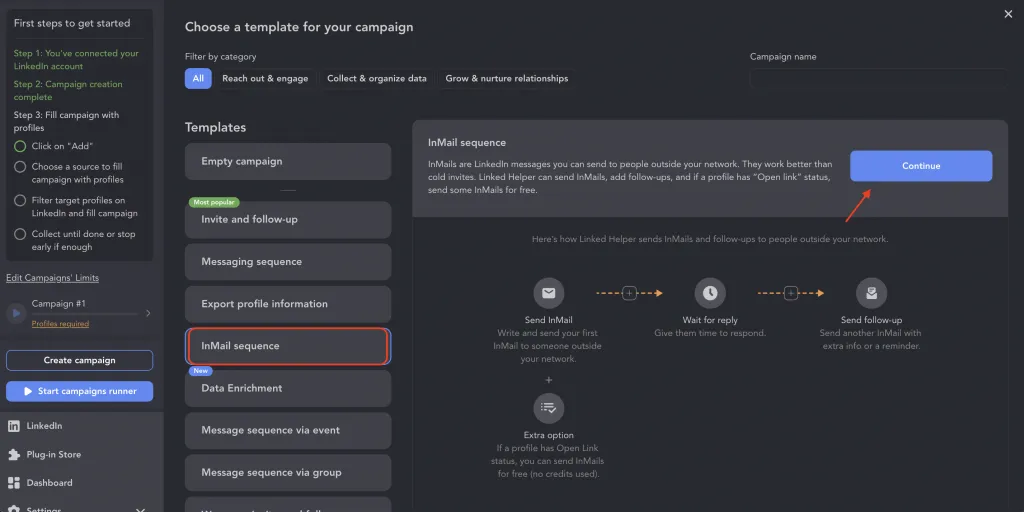1024x512 pixels.
Task: Click the Send follow-up icon
Action: tap(871, 293)
